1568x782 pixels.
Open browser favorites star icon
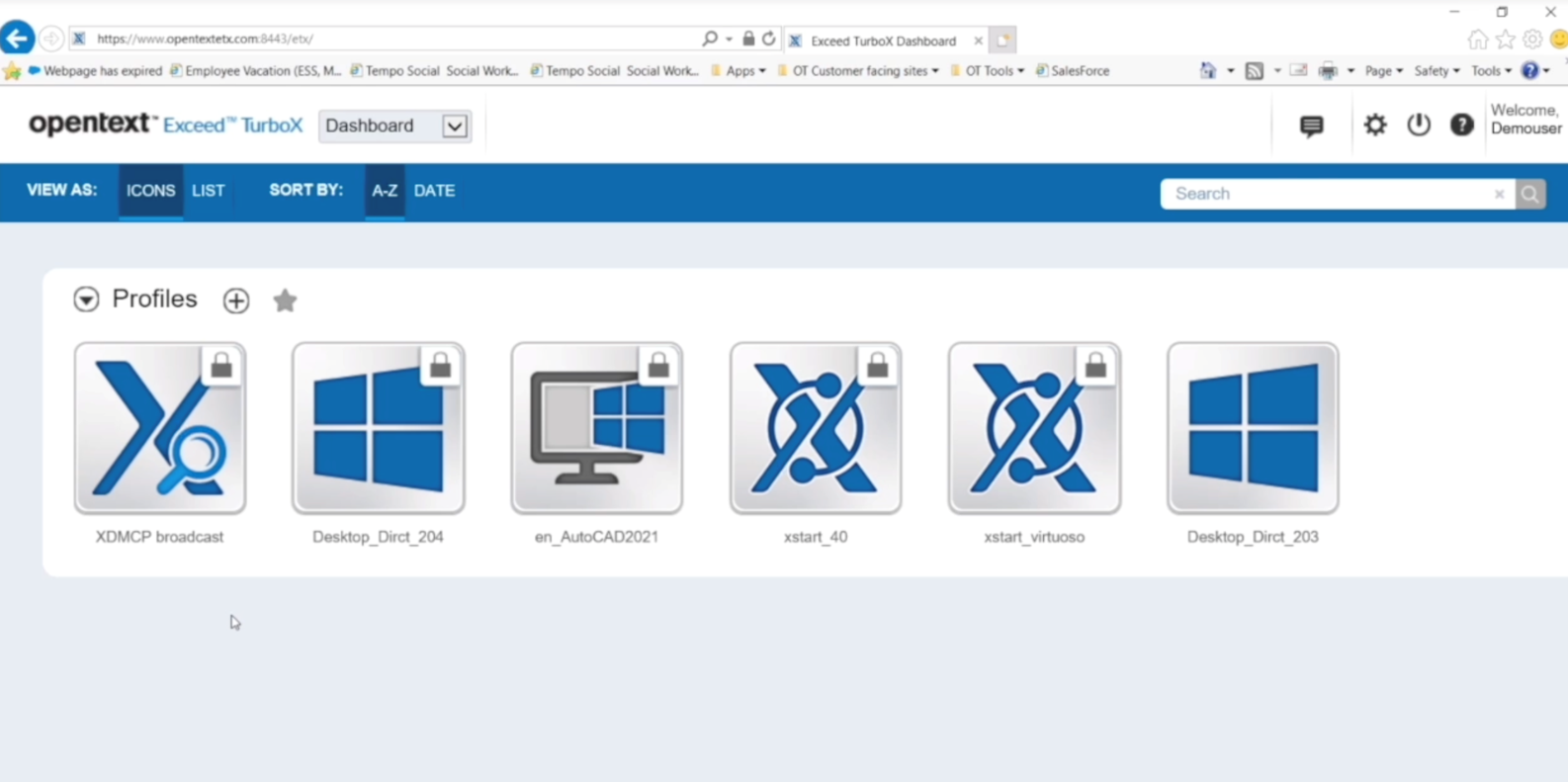click(x=1505, y=40)
